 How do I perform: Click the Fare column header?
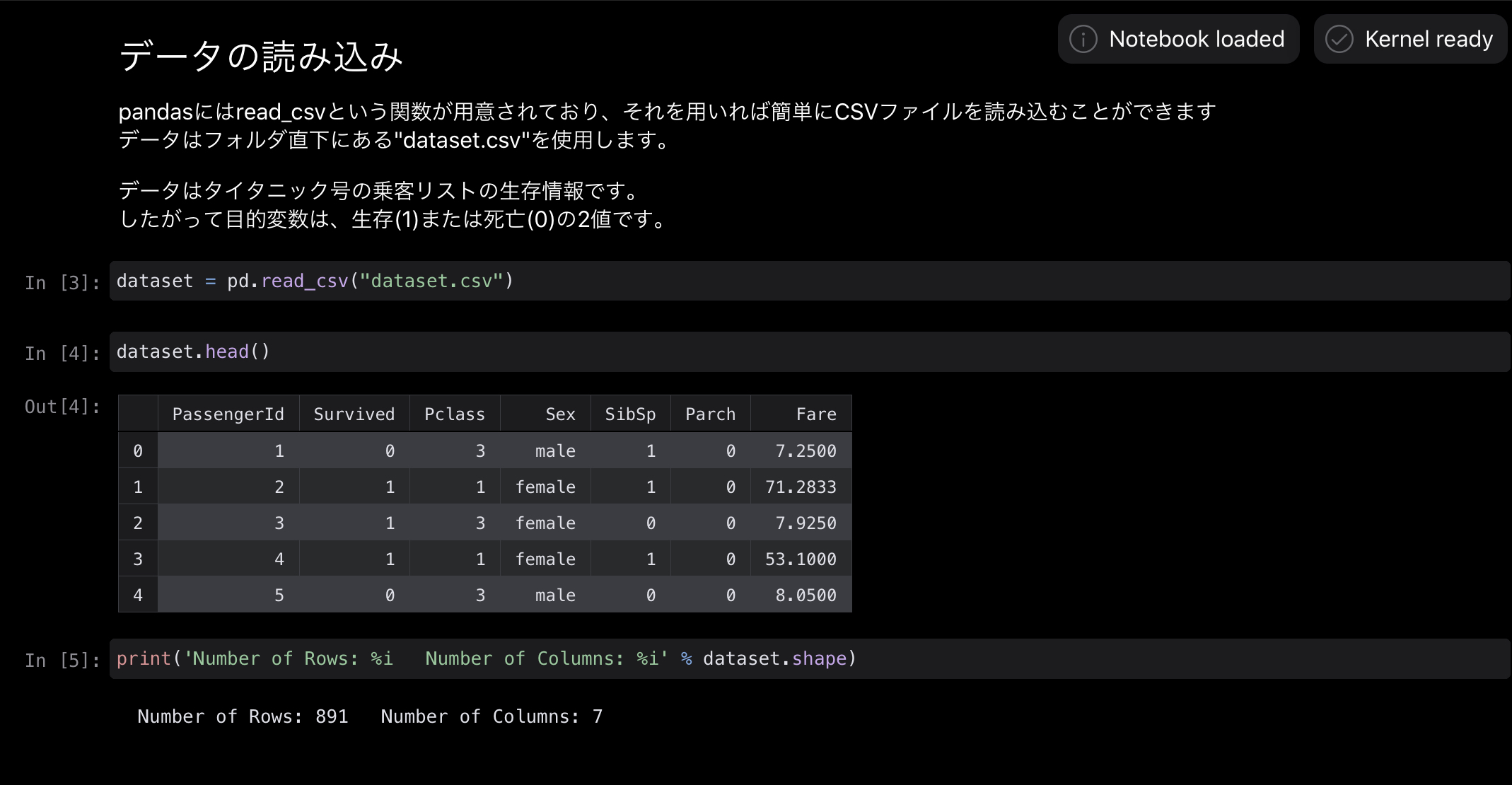pos(815,414)
